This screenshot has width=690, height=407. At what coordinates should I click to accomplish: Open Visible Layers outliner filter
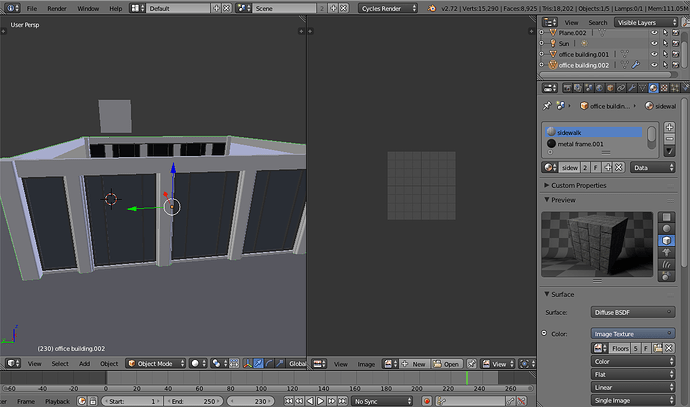(x=646, y=22)
